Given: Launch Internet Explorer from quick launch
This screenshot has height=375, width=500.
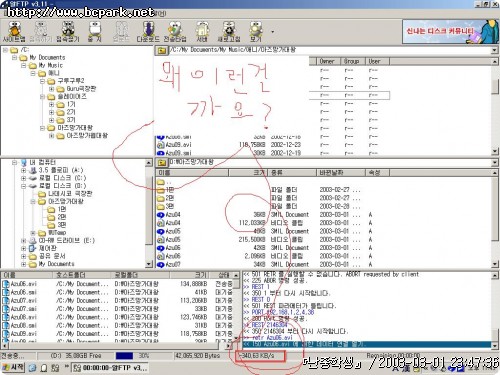Looking at the screenshot, I should pyautogui.click(x=32, y=368).
